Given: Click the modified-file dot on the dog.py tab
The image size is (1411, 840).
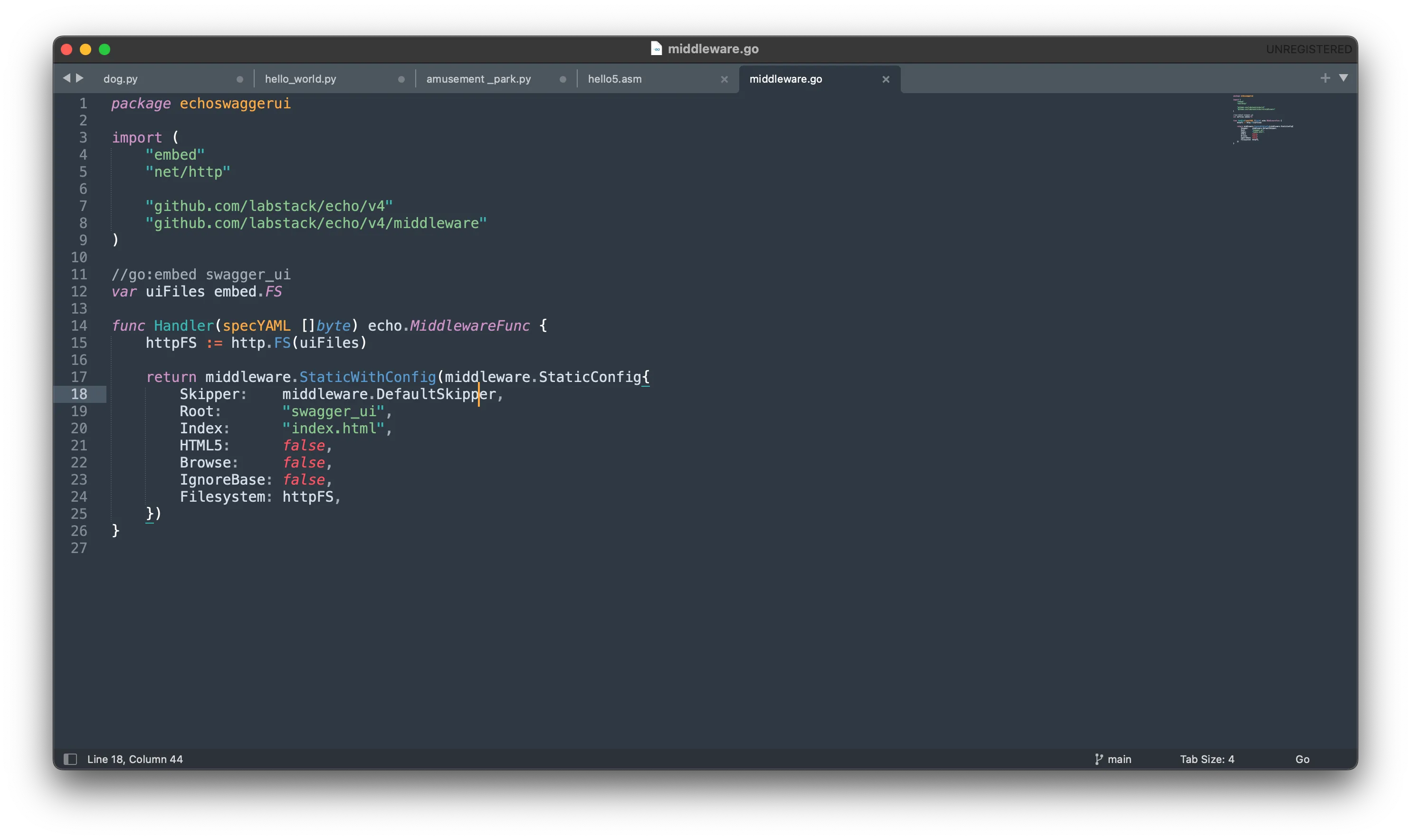Looking at the screenshot, I should tap(240, 79).
